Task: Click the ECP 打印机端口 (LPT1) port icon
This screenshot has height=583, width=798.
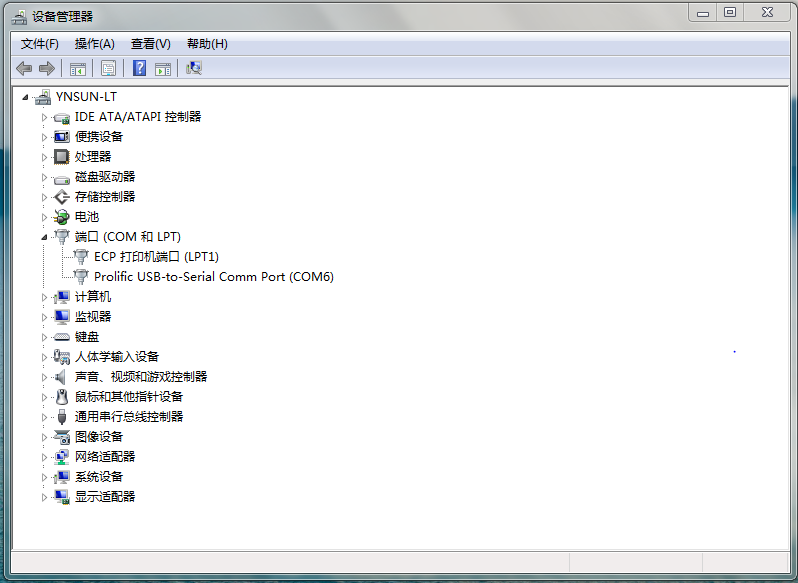Action: (81, 257)
